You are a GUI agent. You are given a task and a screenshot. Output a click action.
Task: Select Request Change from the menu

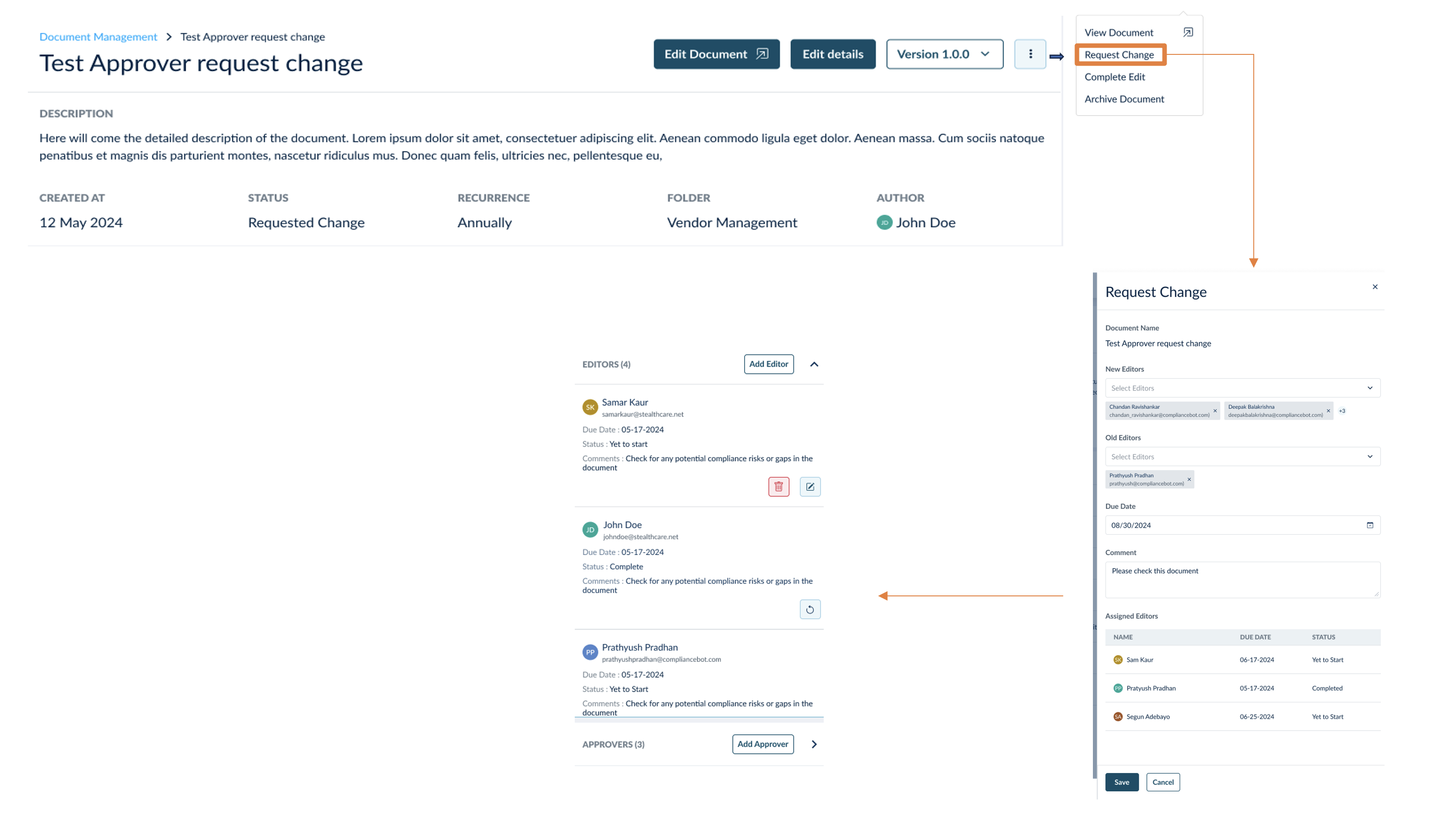(1119, 55)
